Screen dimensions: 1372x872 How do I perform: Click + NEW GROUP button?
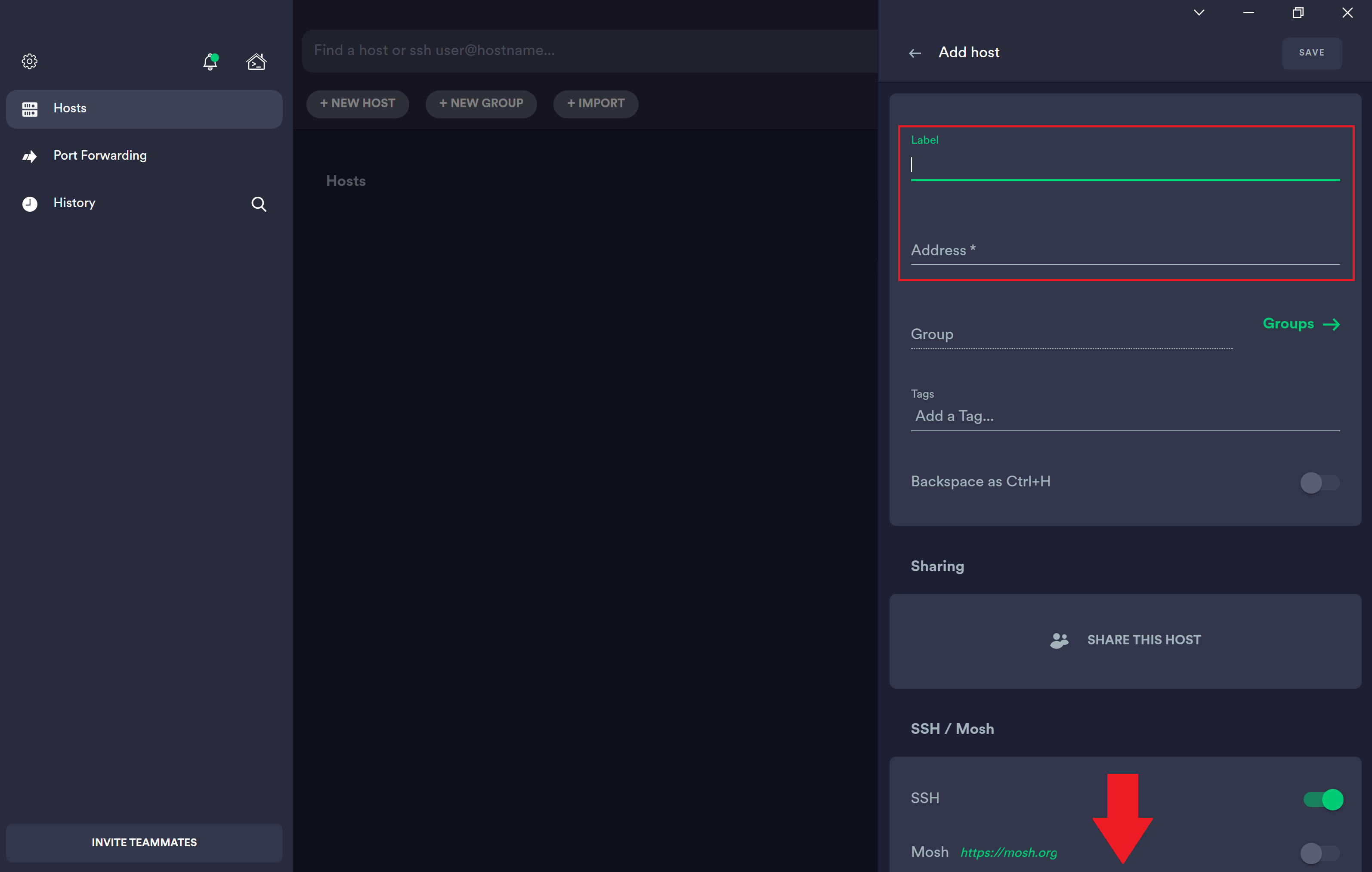(x=481, y=104)
